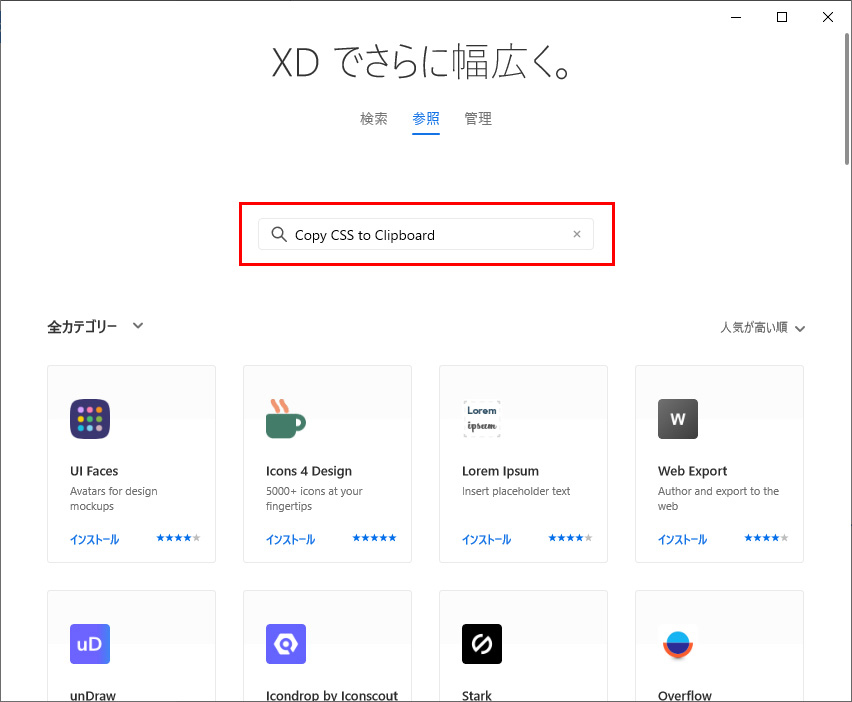The image size is (852, 702).
Task: Click the Stark plugin icon
Action: tap(482, 644)
